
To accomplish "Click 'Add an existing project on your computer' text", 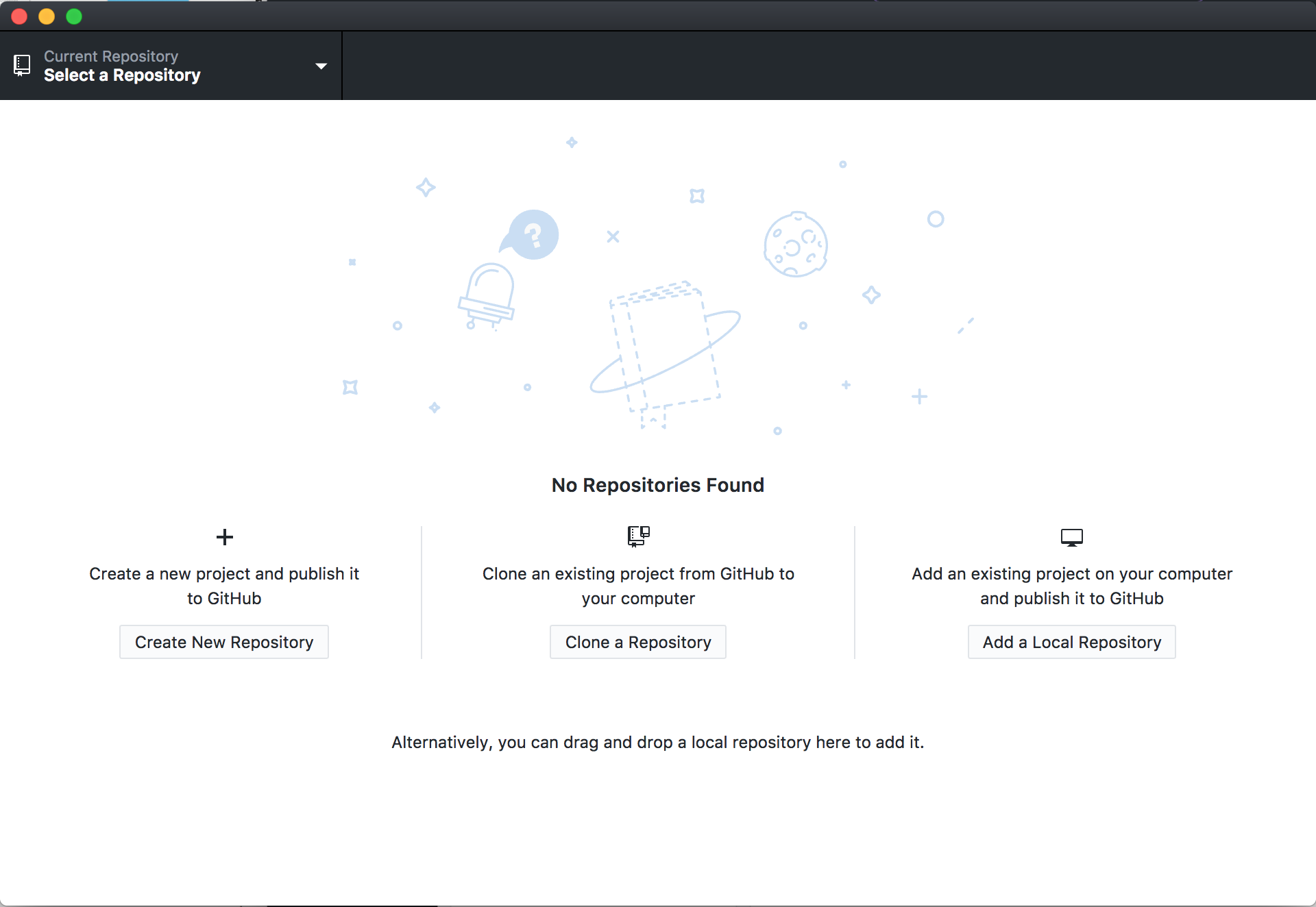I will pyautogui.click(x=1072, y=586).
